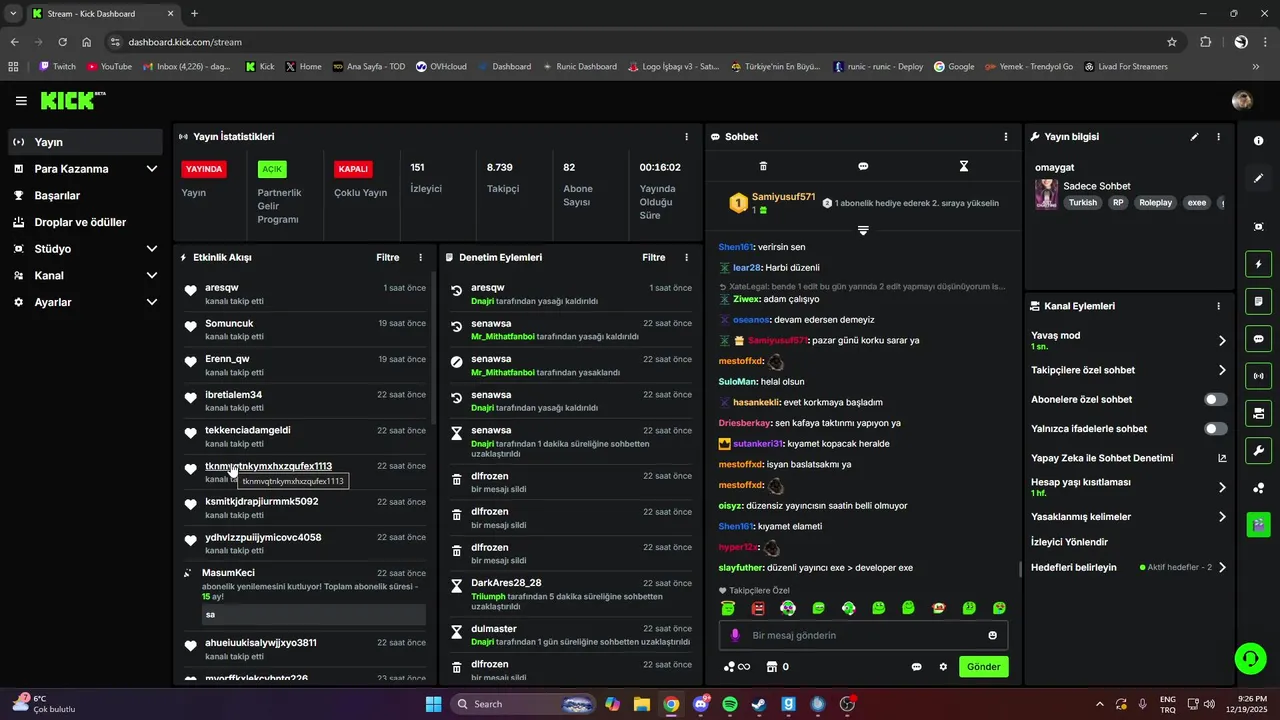Image resolution: width=1280 pixels, height=720 pixels.
Task: Open Steam from Windows taskbar
Action: click(759, 704)
